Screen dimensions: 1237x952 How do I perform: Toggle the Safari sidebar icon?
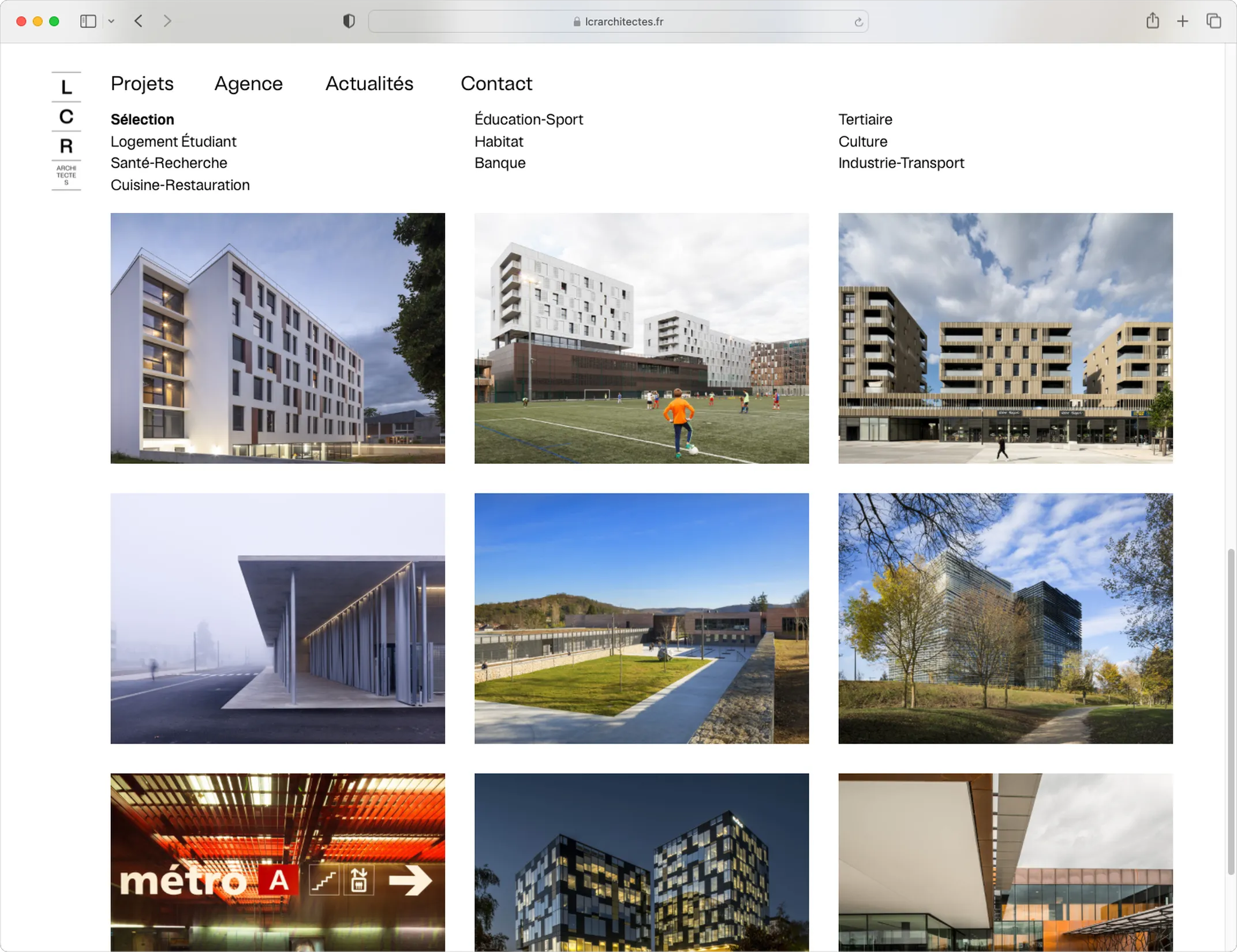pyautogui.click(x=88, y=21)
